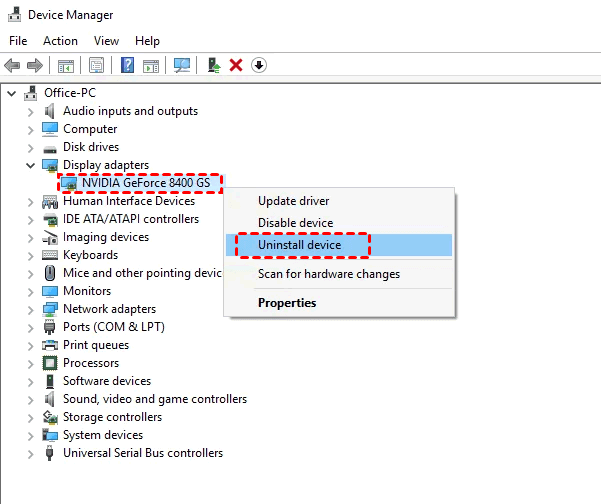Open the View menu
The width and height of the screenshot is (601, 504).
tap(106, 41)
